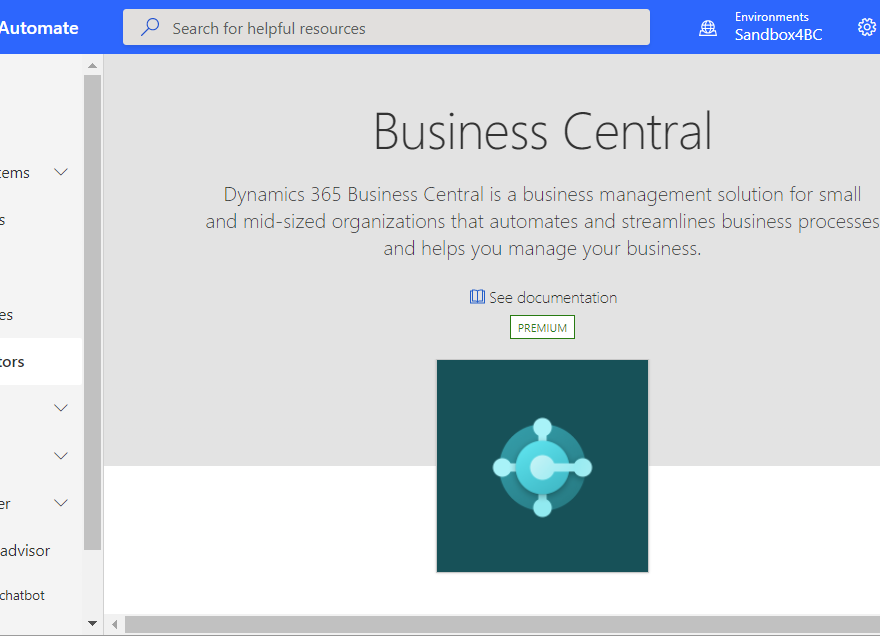Click the horizontal scrollbar thumb at bottom
Viewport: 880px width, 636px height.
(x=502, y=624)
